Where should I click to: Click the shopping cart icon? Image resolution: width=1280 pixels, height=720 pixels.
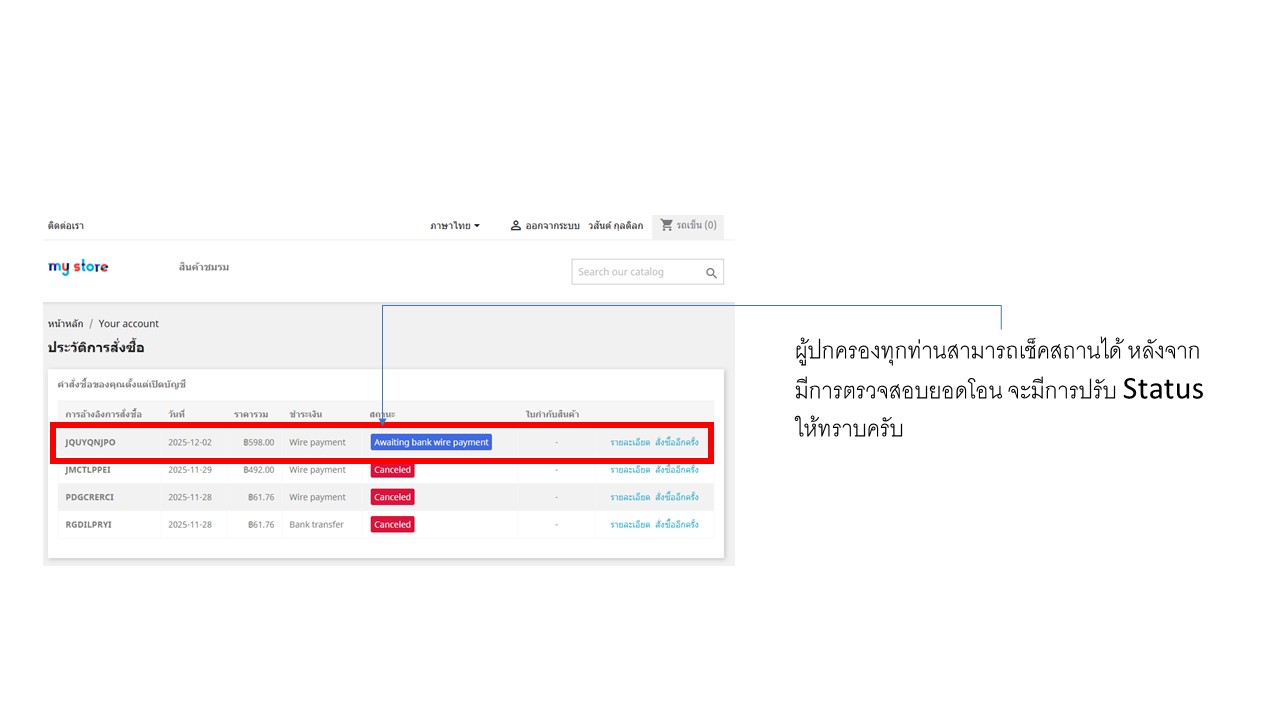coord(667,226)
